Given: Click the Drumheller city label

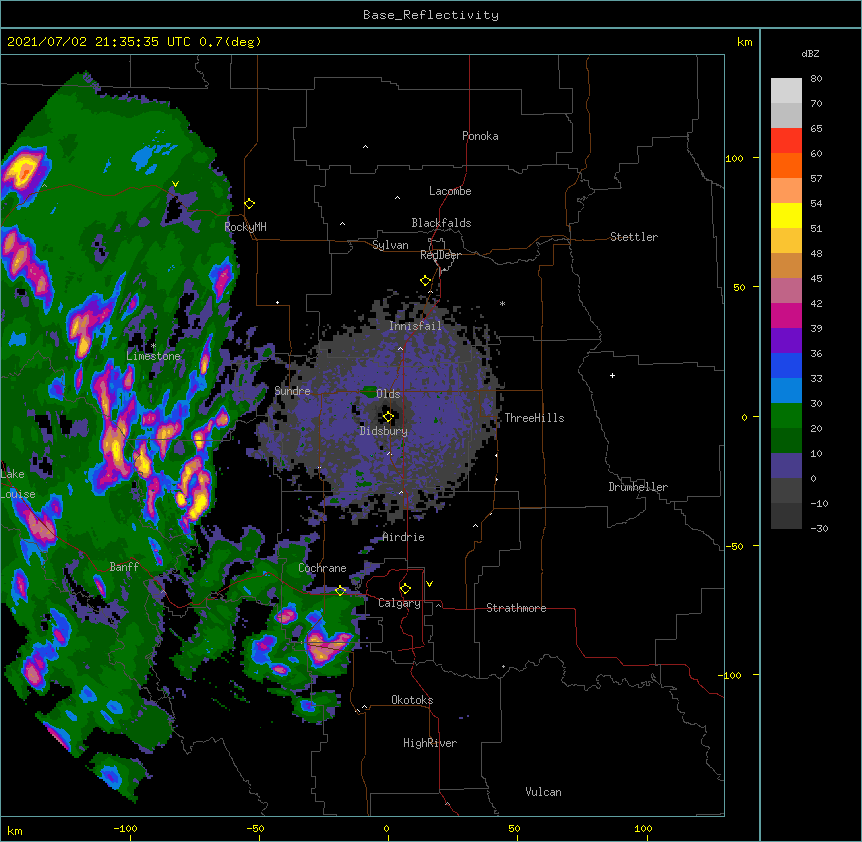Looking at the screenshot, I should [x=638, y=487].
